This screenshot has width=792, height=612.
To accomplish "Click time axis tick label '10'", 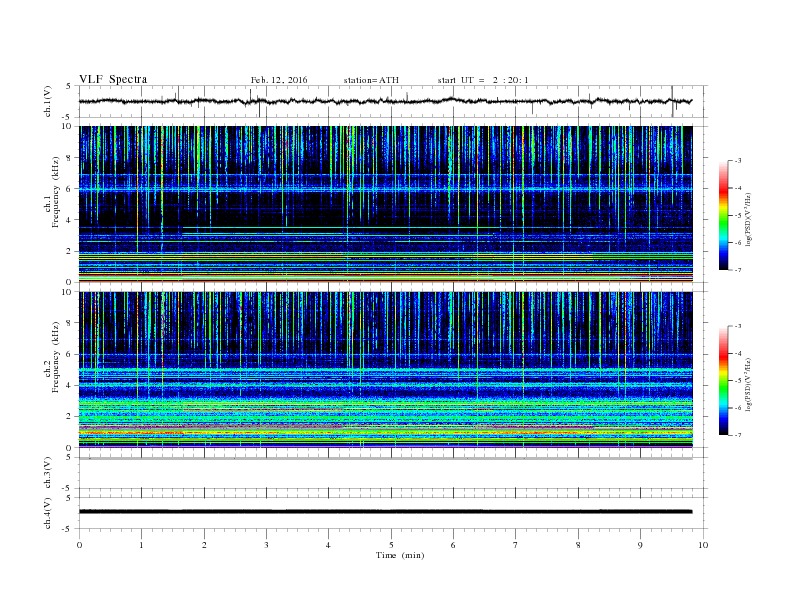I will 703,545.
